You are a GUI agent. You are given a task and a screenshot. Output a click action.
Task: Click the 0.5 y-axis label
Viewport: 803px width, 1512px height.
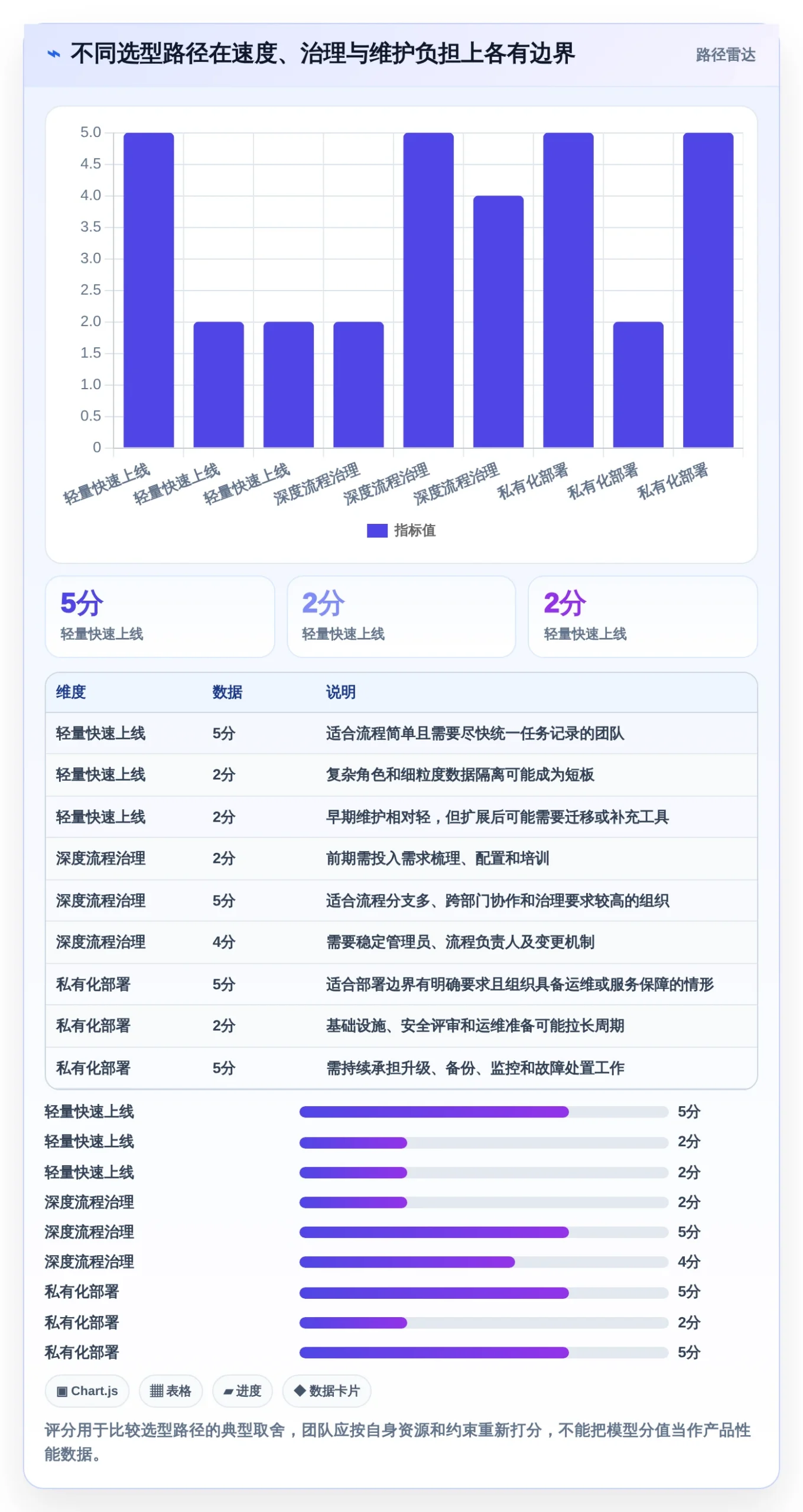pyautogui.click(x=90, y=416)
